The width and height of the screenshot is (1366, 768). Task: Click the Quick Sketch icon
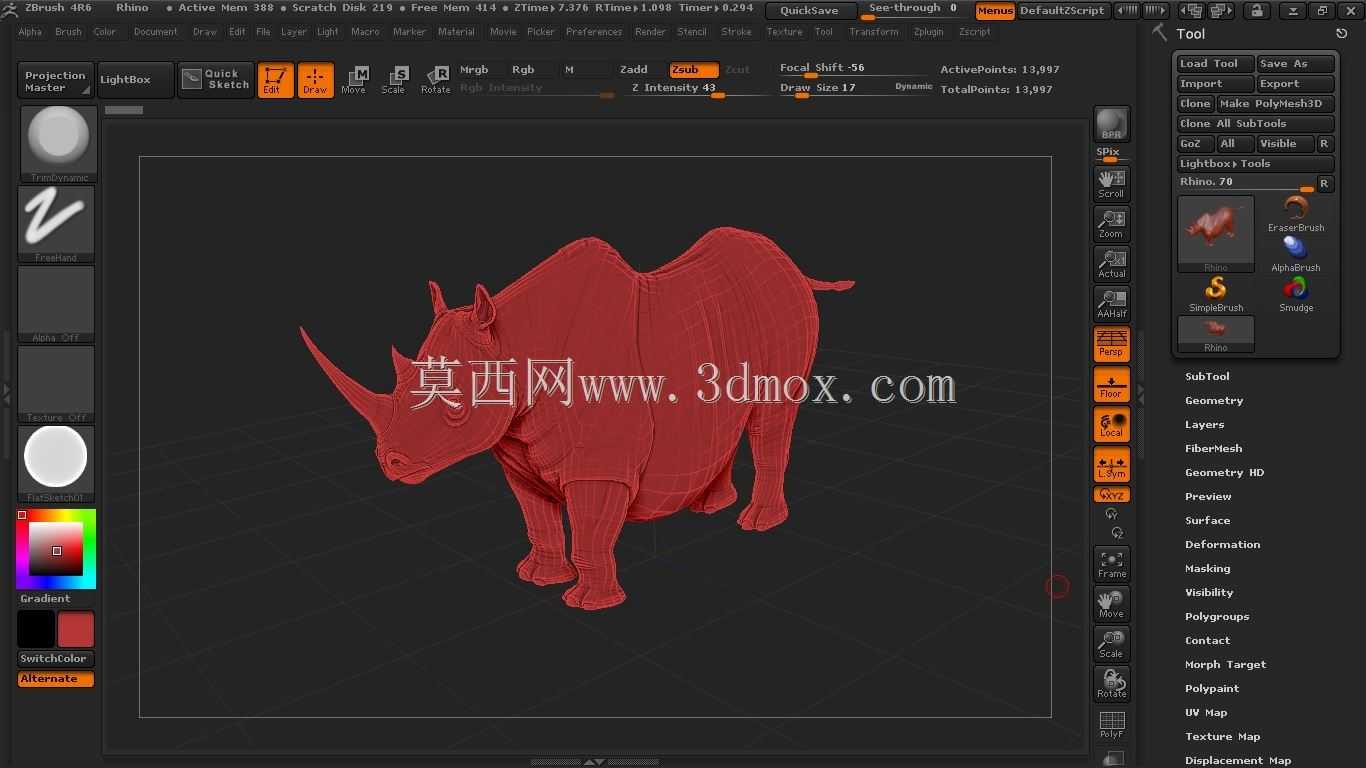coord(216,80)
